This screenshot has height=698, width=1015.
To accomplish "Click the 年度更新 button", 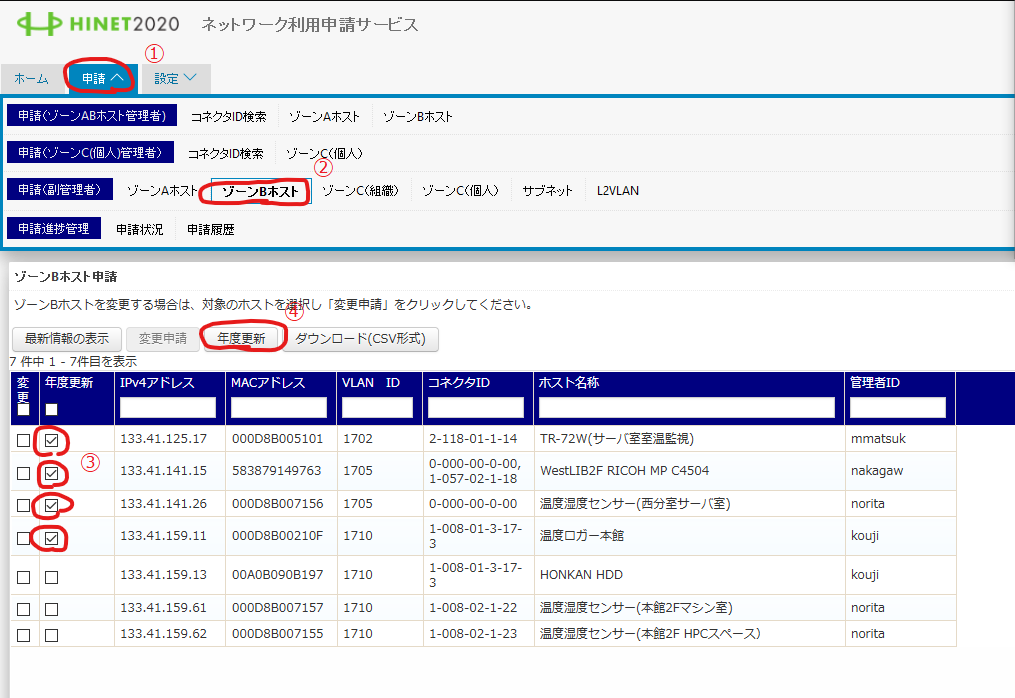I will point(240,339).
